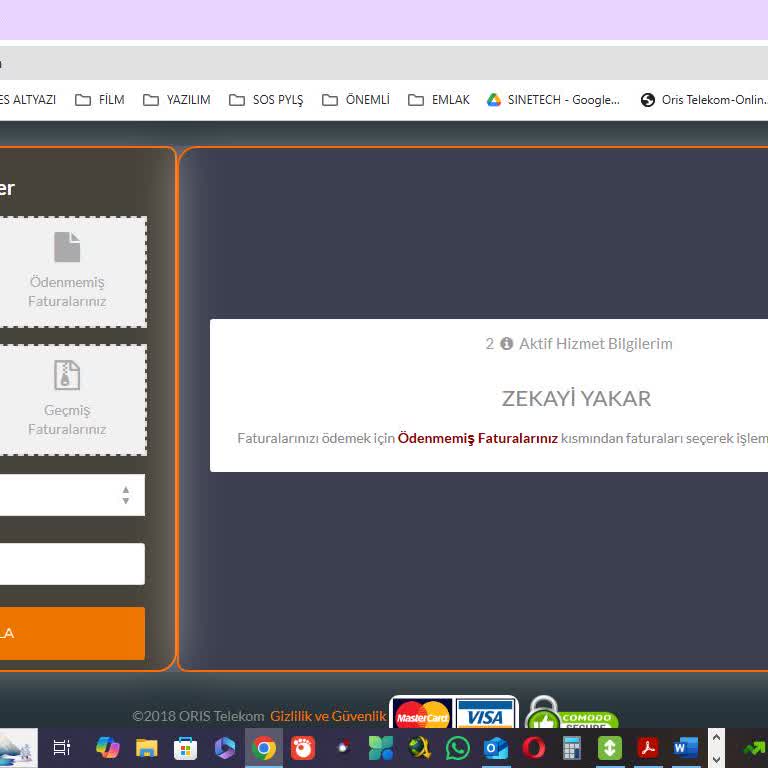Open the SOS PYLŞ bookmark folder

[266, 100]
